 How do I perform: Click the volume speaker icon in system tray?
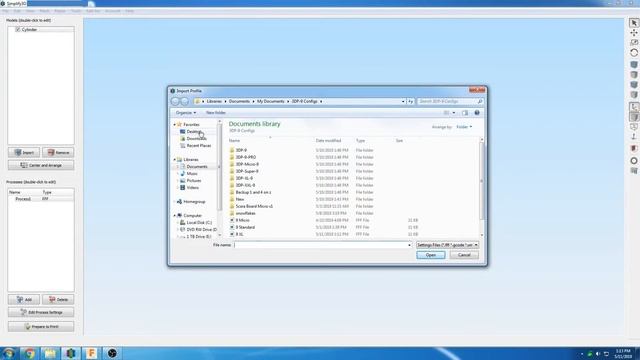598,353
